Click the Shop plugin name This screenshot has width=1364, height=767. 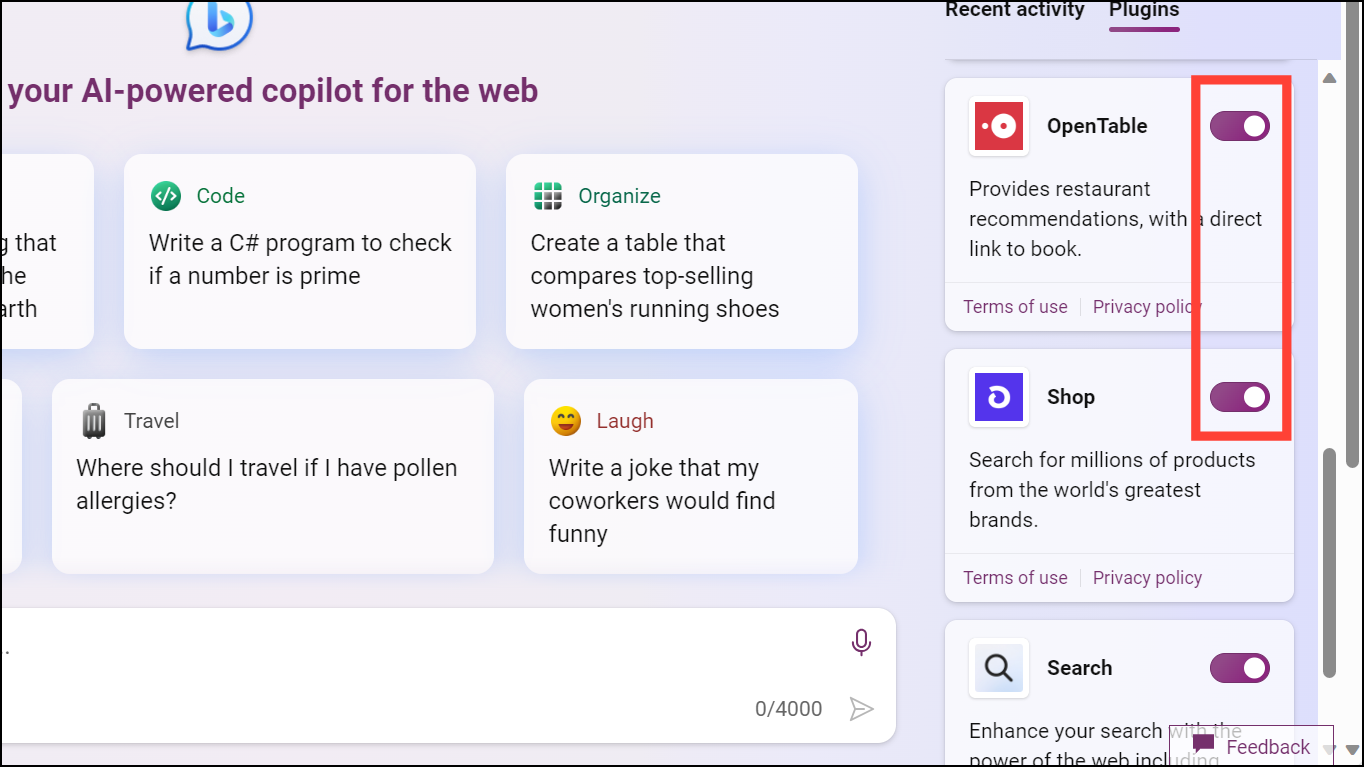click(x=1071, y=397)
